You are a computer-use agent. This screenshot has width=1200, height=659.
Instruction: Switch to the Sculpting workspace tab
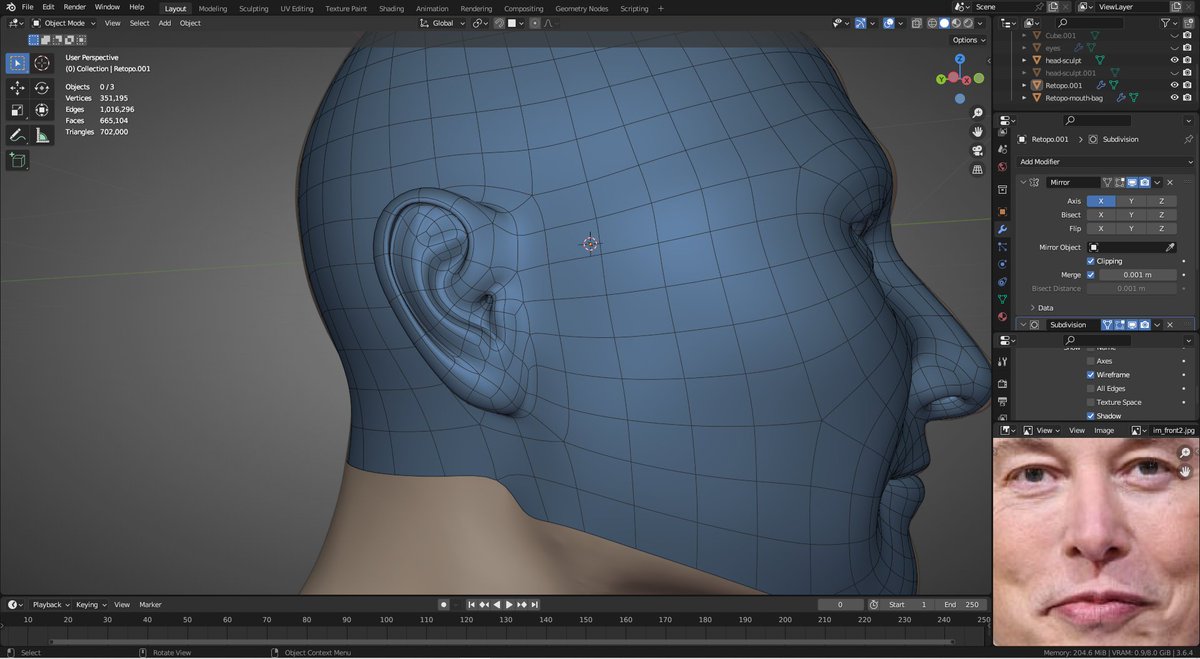click(253, 9)
